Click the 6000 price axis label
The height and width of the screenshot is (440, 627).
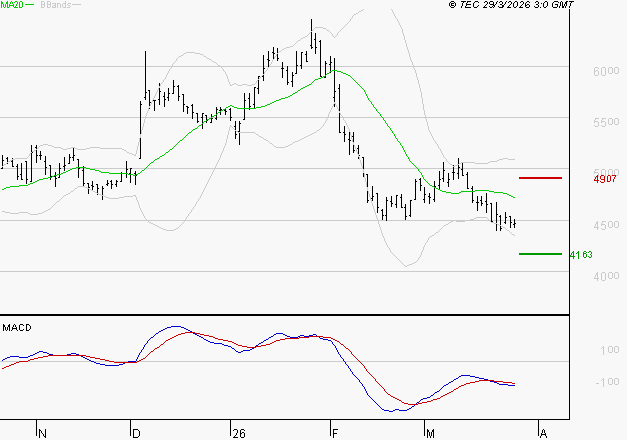606,71
